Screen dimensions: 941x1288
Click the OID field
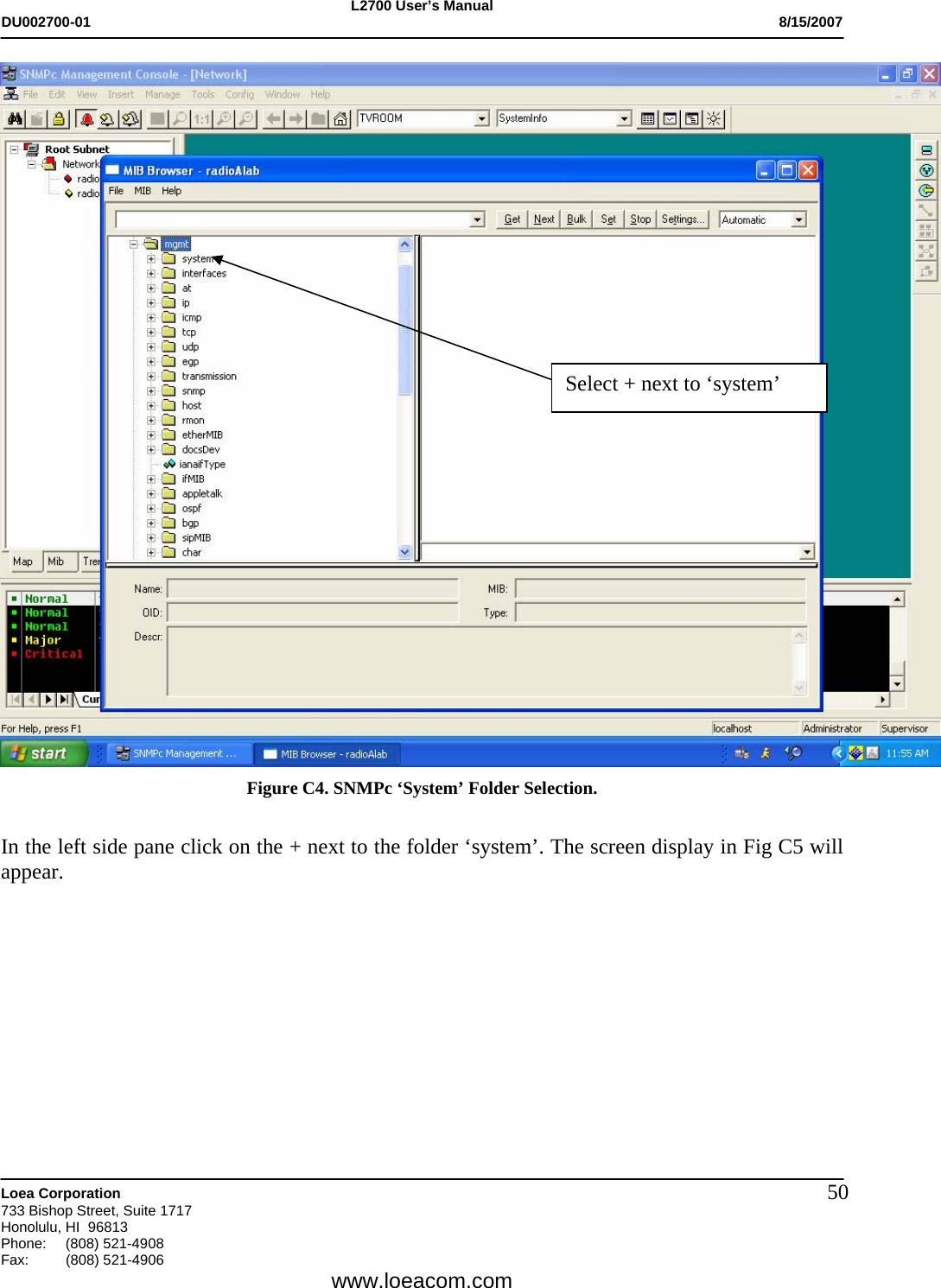312,612
